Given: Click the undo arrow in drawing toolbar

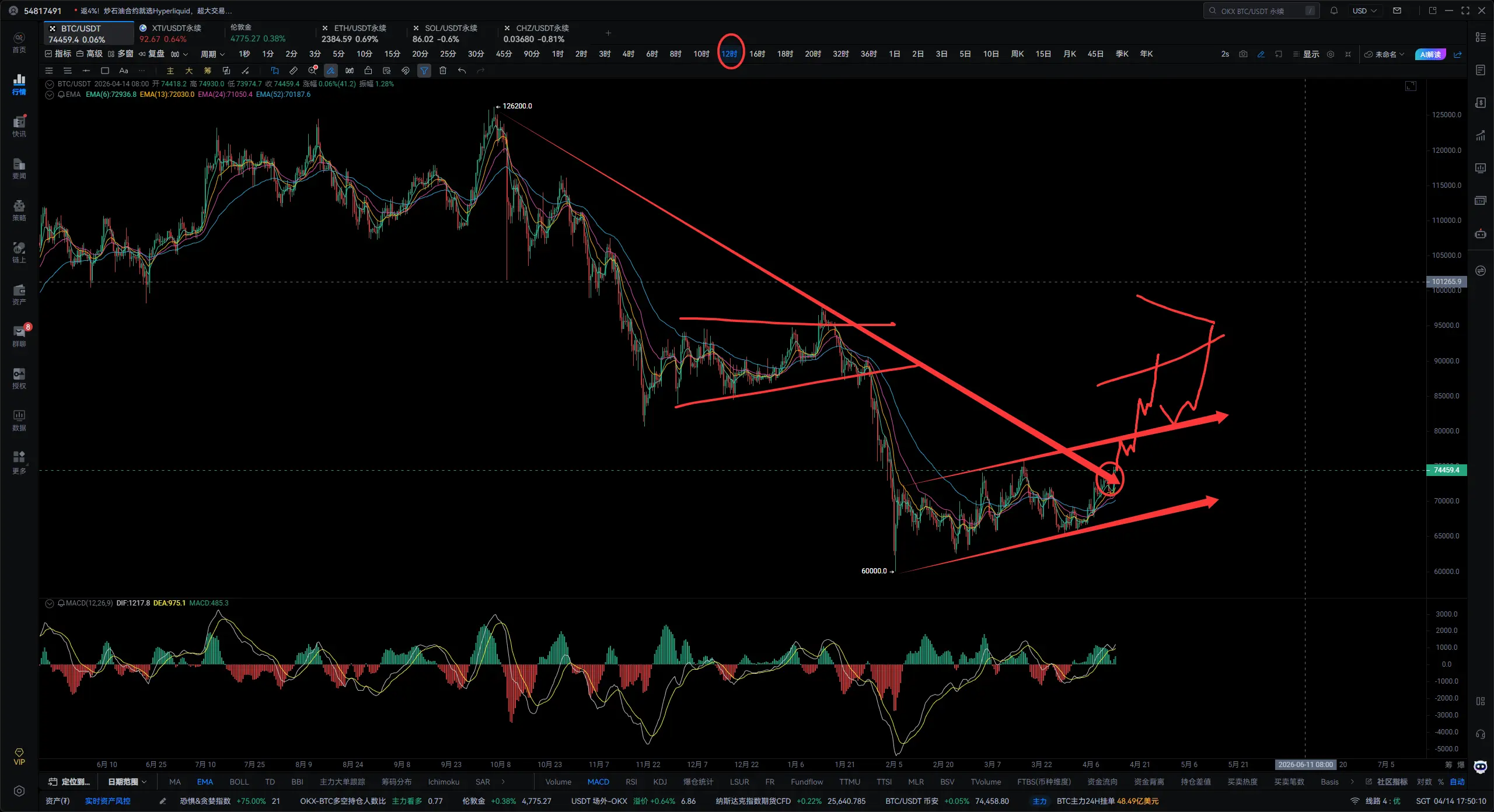Looking at the screenshot, I should coord(462,71).
